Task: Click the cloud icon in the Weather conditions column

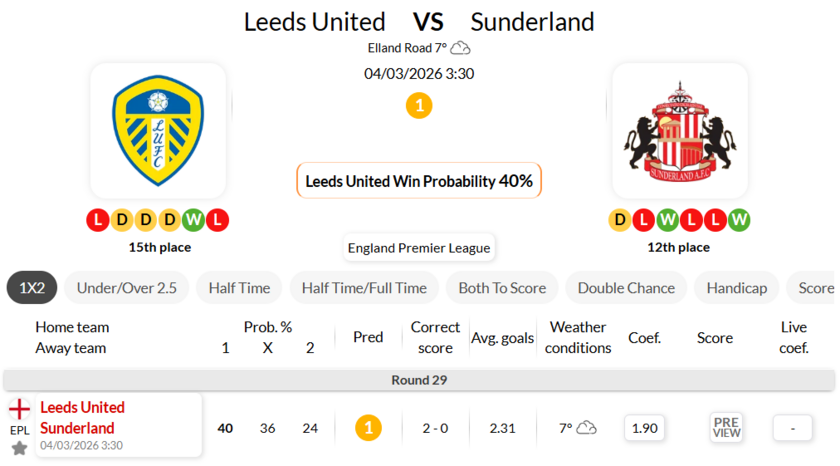Action: (587, 428)
